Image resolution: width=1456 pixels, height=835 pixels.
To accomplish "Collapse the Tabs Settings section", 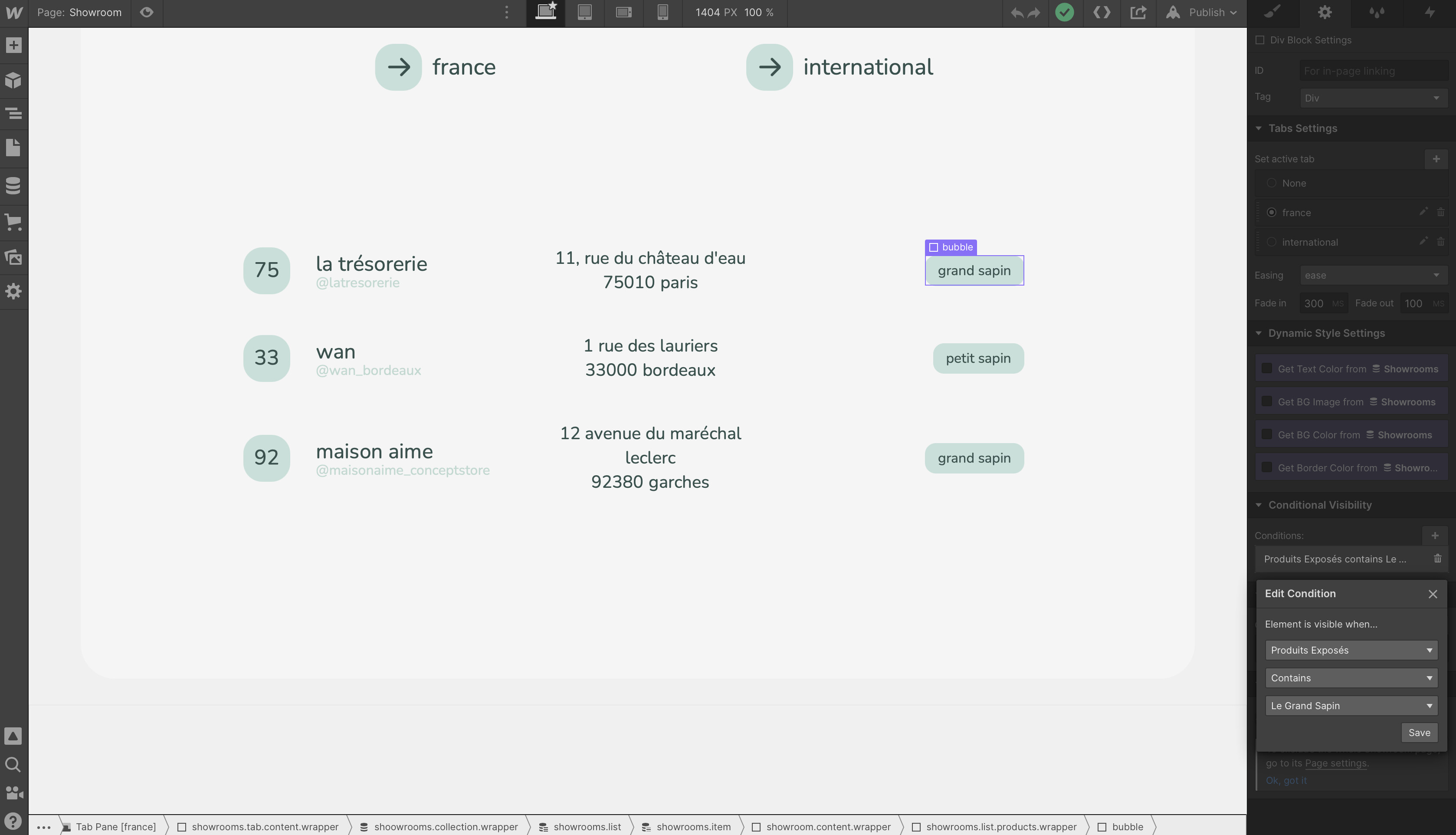I will [1259, 128].
